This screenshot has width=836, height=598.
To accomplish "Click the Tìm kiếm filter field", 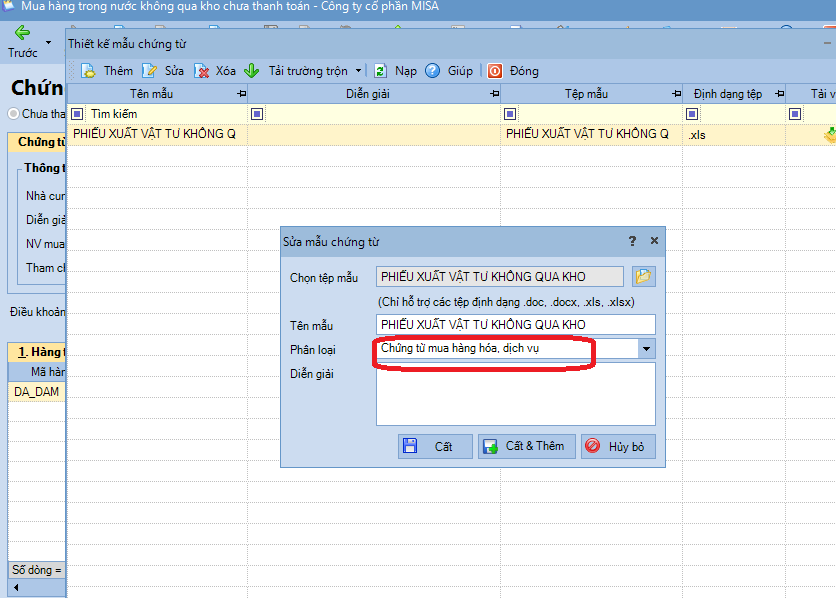I will coord(167,114).
